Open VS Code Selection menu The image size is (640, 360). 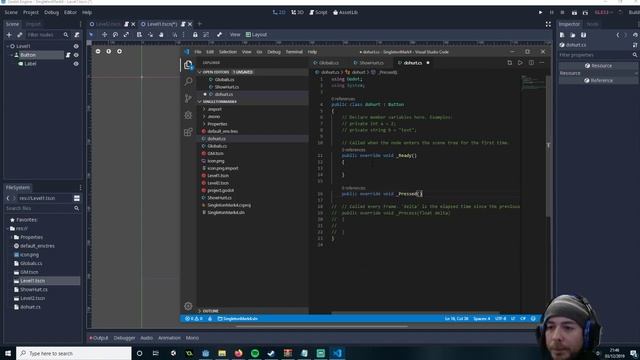pyautogui.click(x=228, y=52)
